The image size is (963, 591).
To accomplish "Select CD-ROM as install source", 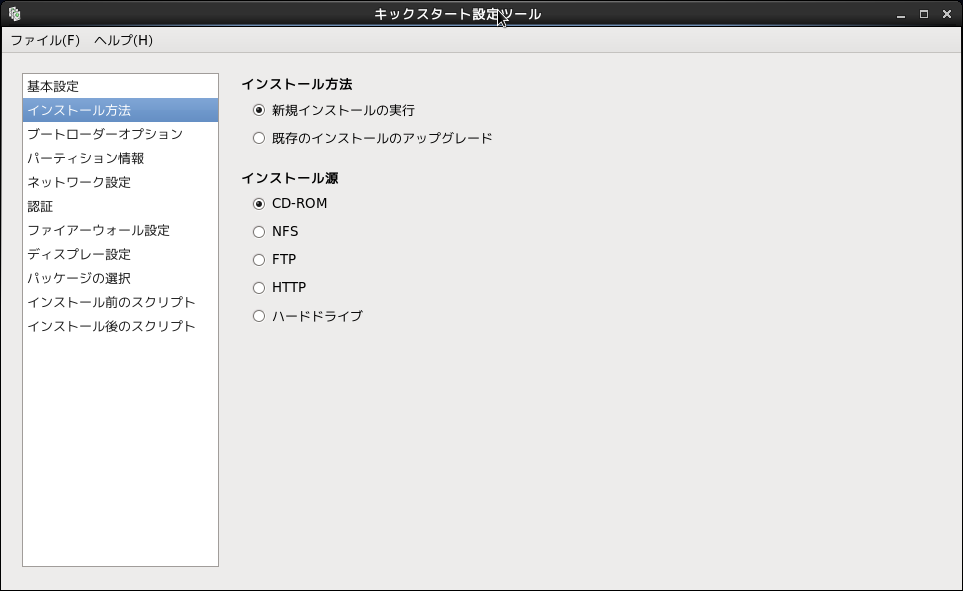I will click(x=259, y=203).
